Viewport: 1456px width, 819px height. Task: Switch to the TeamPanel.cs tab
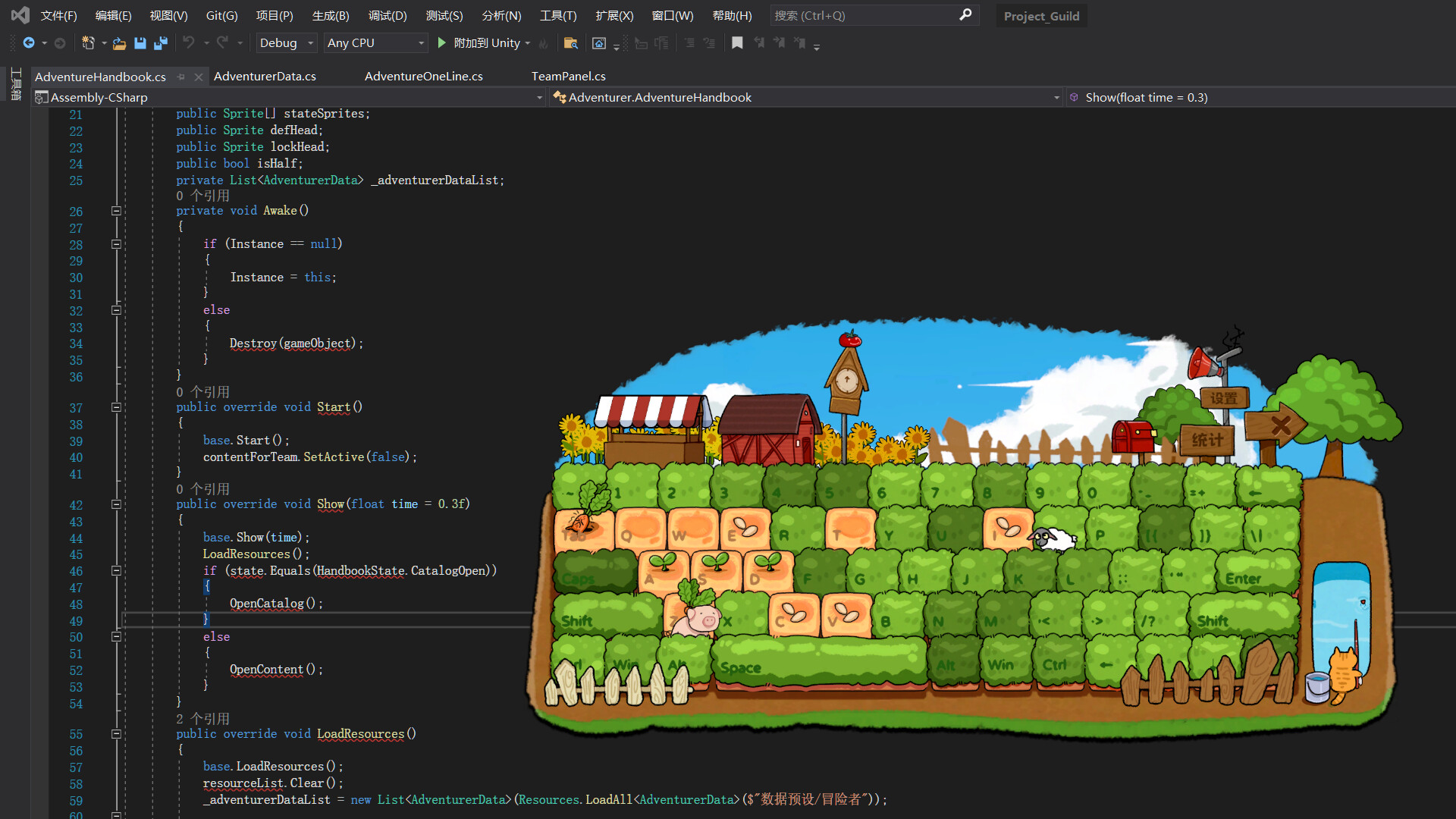point(568,76)
